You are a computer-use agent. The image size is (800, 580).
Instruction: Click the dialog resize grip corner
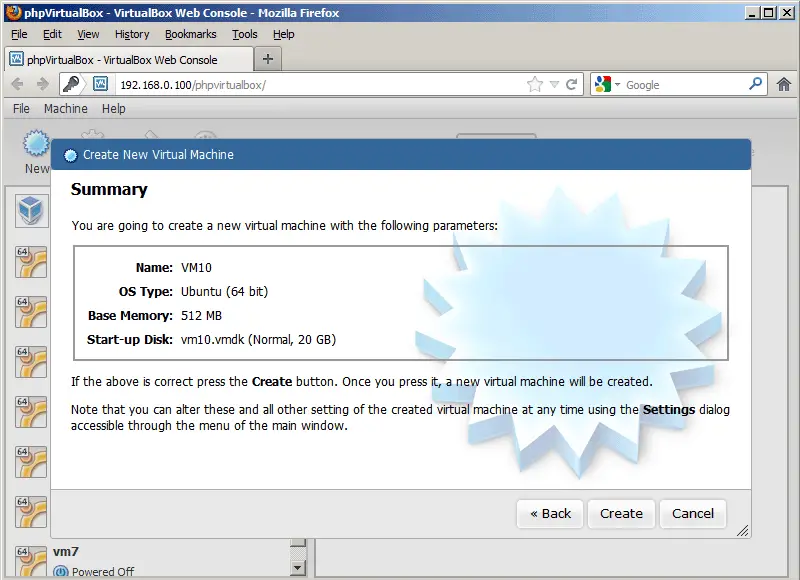[x=742, y=531]
